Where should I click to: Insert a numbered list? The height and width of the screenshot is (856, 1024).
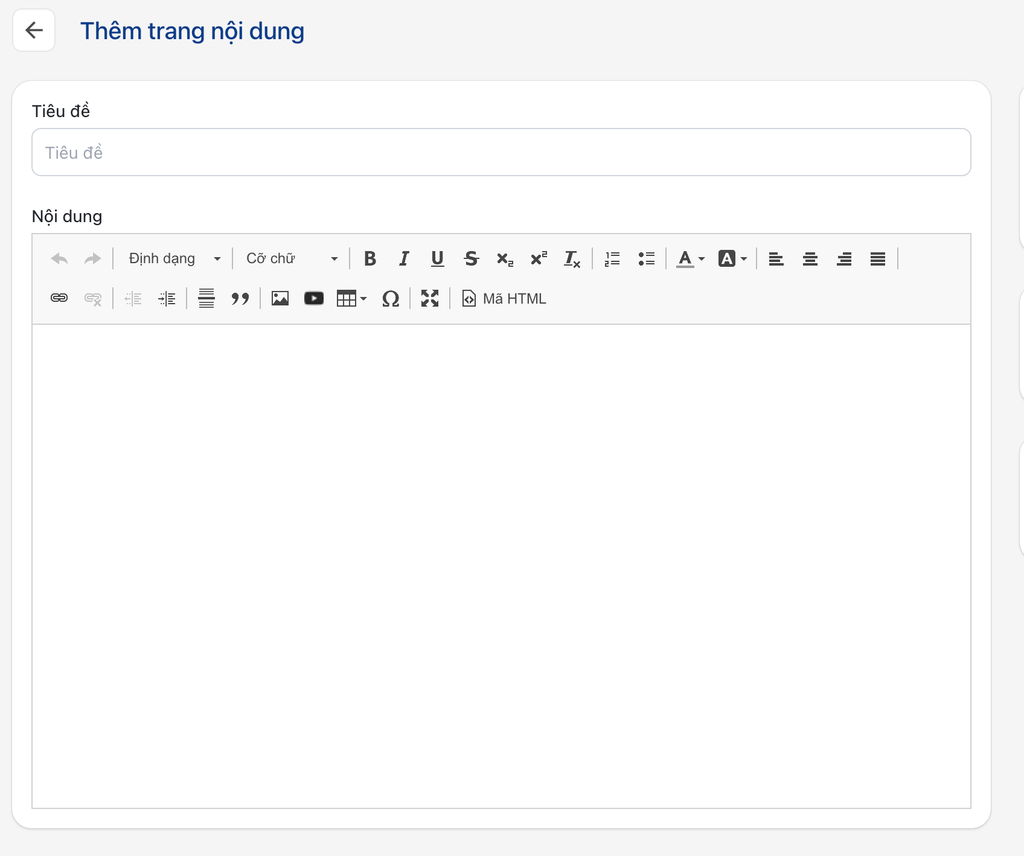coord(613,259)
